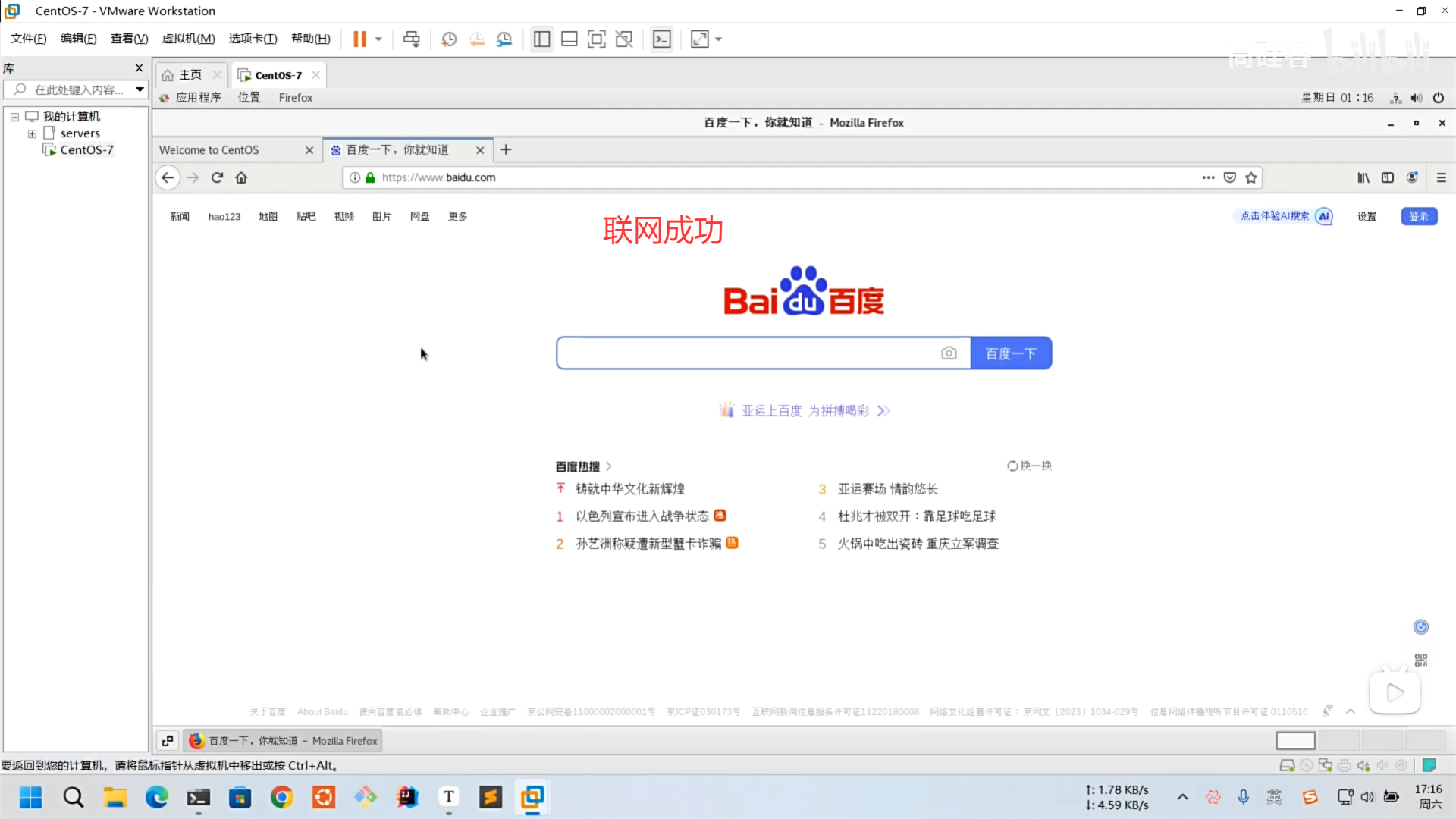Click the 百度一下 search button

(1010, 353)
